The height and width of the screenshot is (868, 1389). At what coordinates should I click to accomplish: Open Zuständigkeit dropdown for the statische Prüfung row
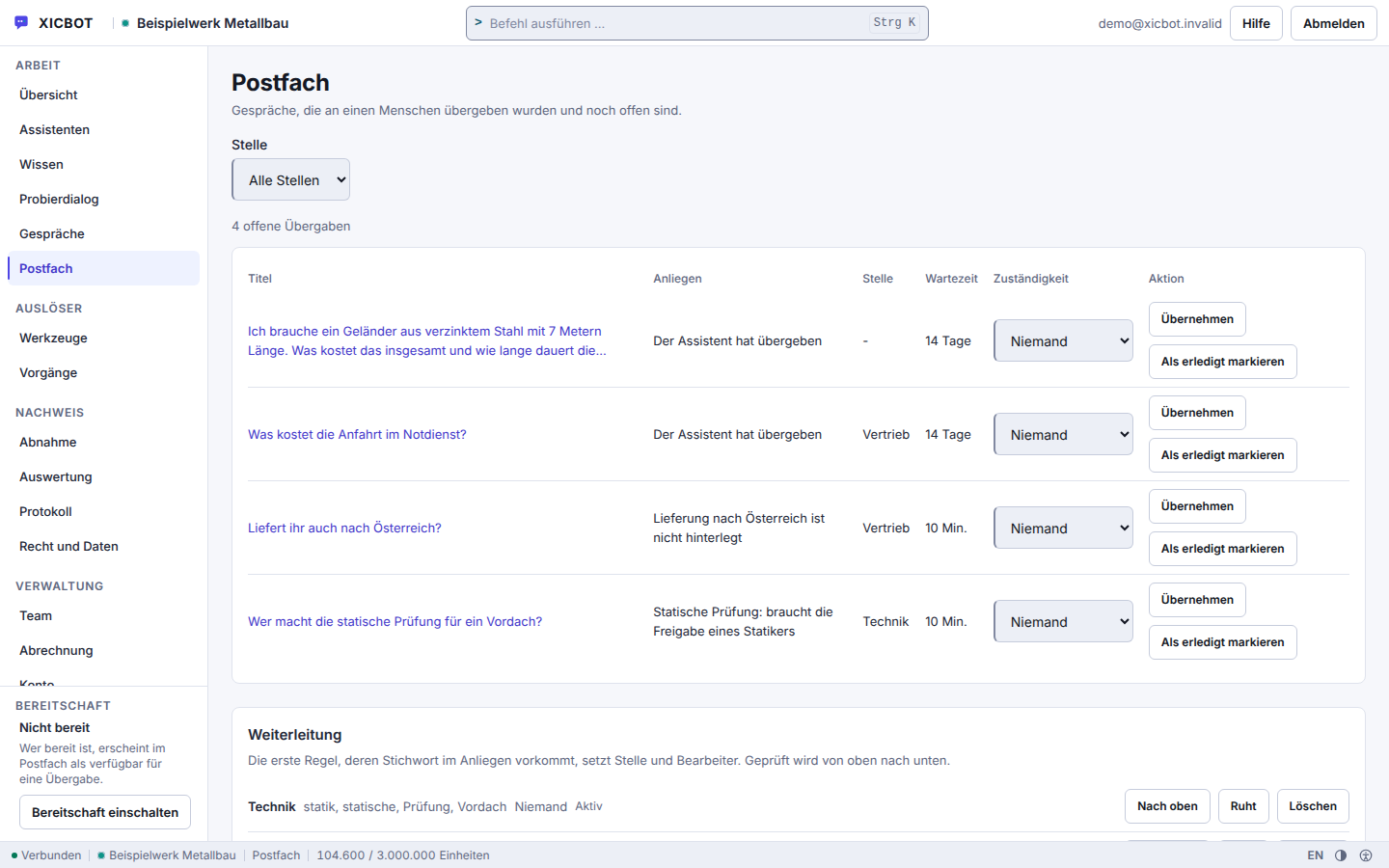(1063, 621)
